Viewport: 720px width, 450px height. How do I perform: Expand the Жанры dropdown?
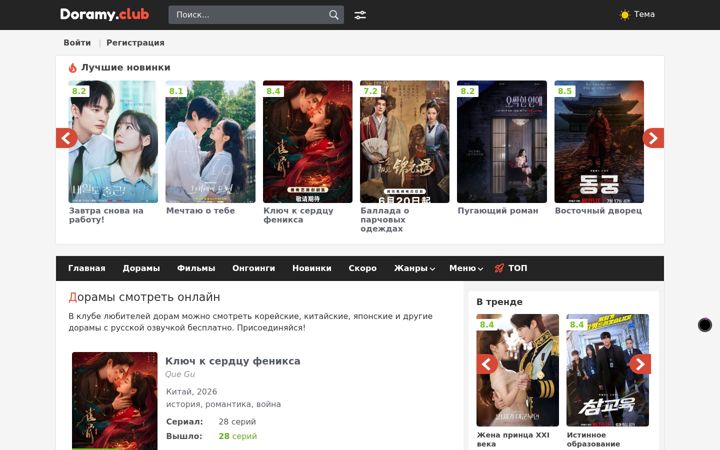[x=414, y=268]
